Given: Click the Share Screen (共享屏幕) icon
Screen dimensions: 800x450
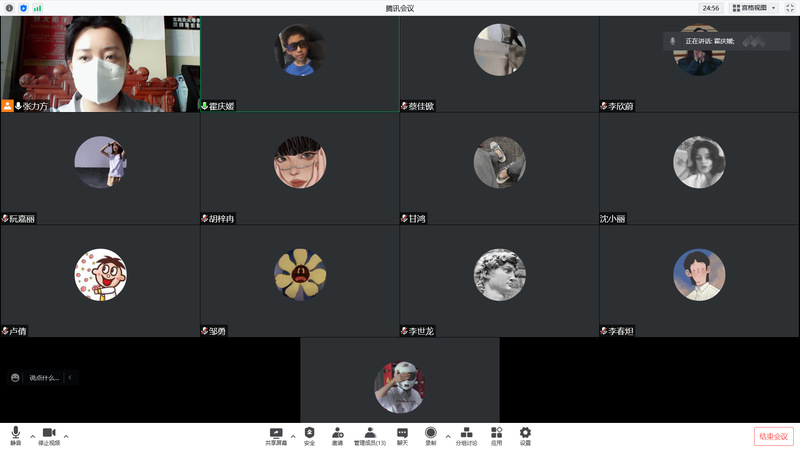Looking at the screenshot, I should point(276,434).
